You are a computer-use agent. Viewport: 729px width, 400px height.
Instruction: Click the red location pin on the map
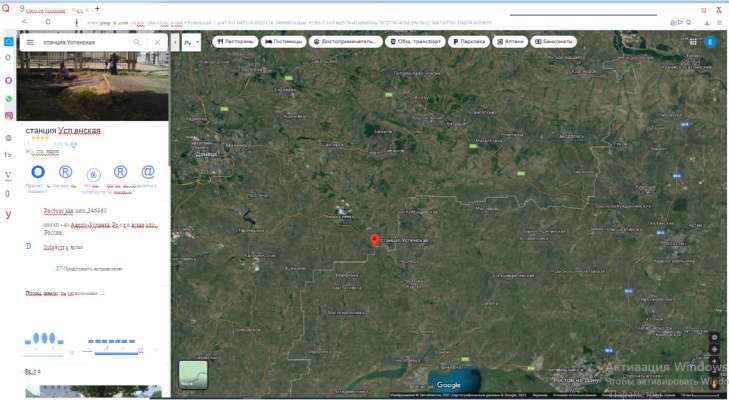tap(374, 239)
